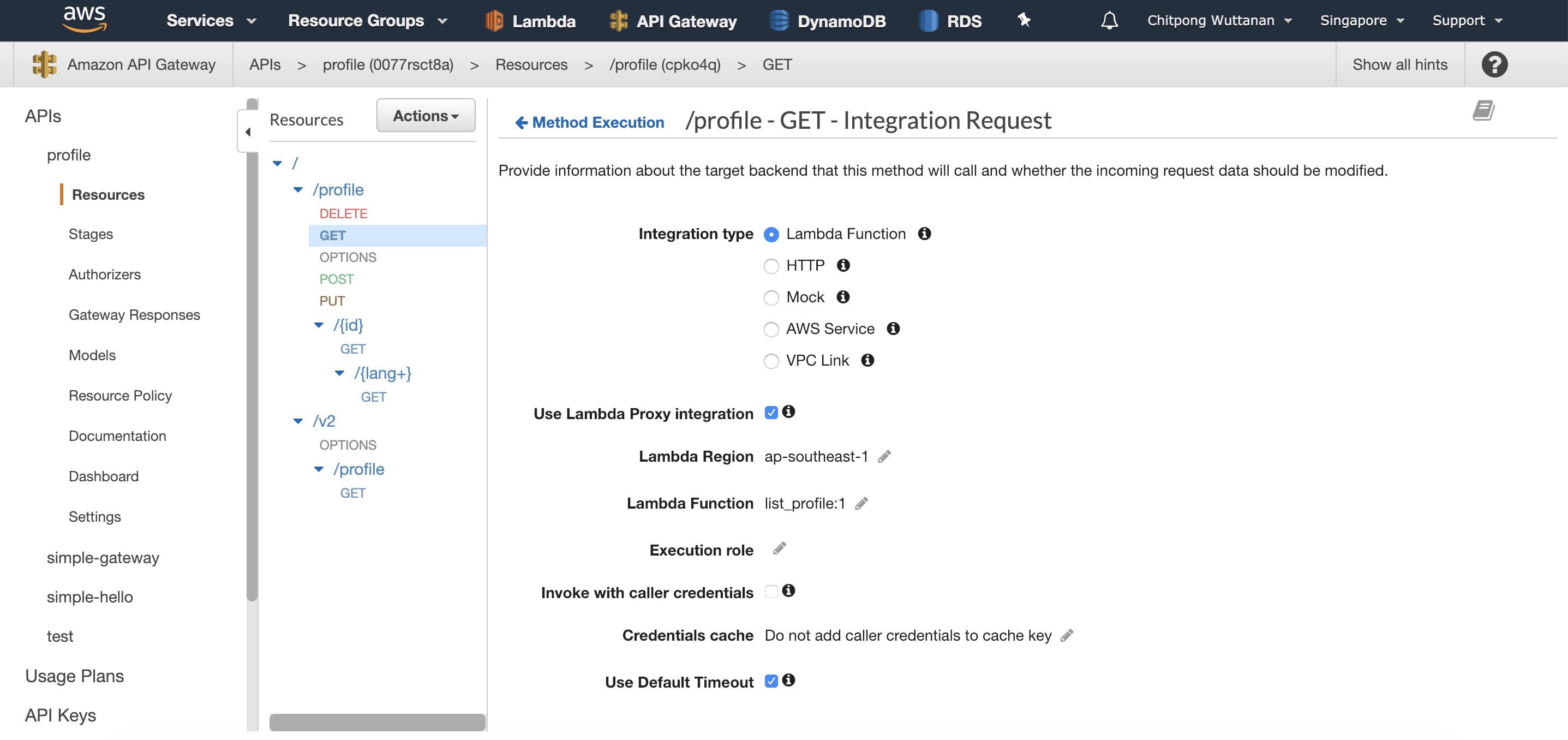Show info for Lambda Function integration type
Viewport: 1568px width, 740px height.
[x=925, y=234]
